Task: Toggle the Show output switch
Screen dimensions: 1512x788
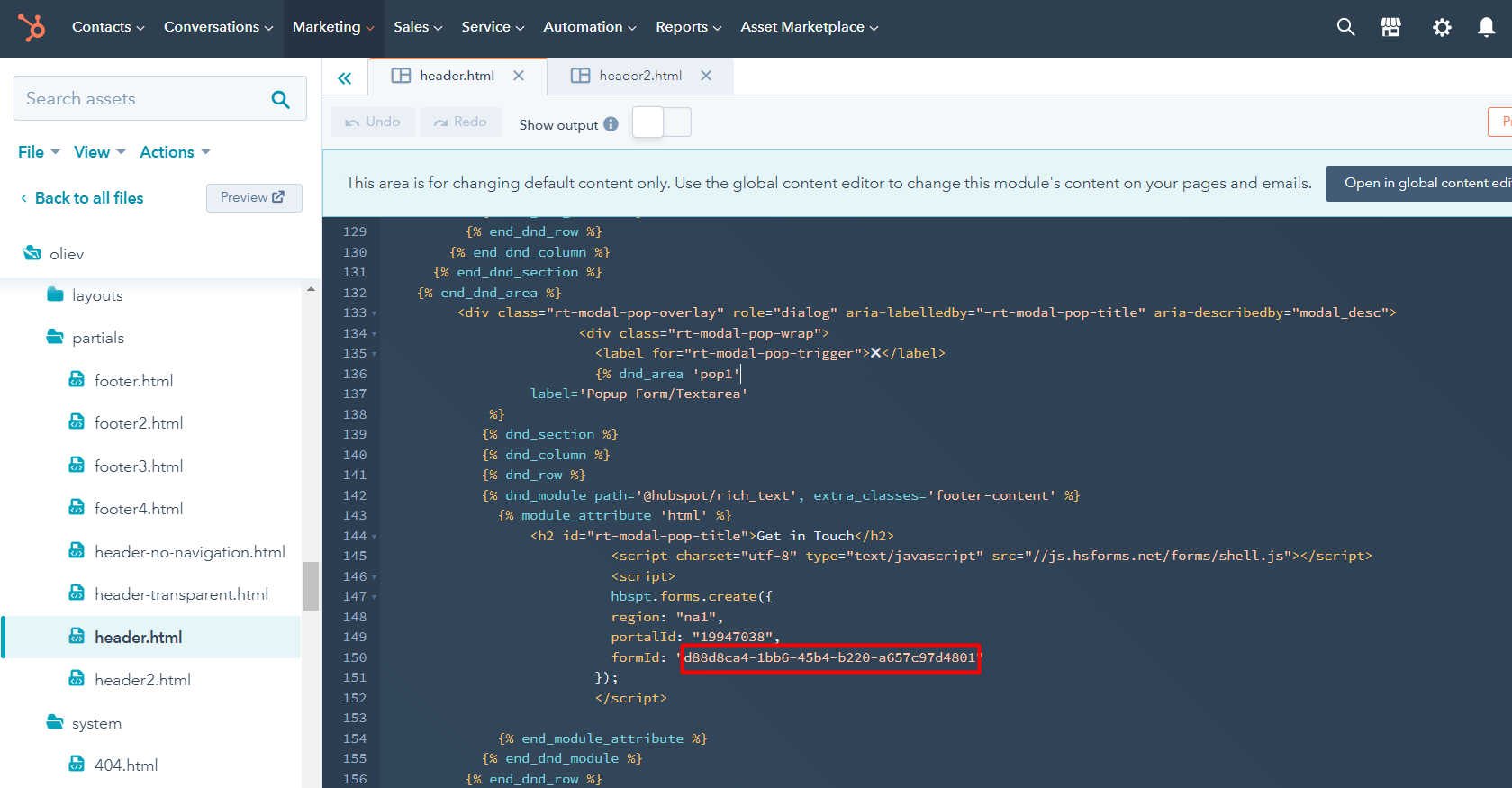Action: (x=662, y=122)
